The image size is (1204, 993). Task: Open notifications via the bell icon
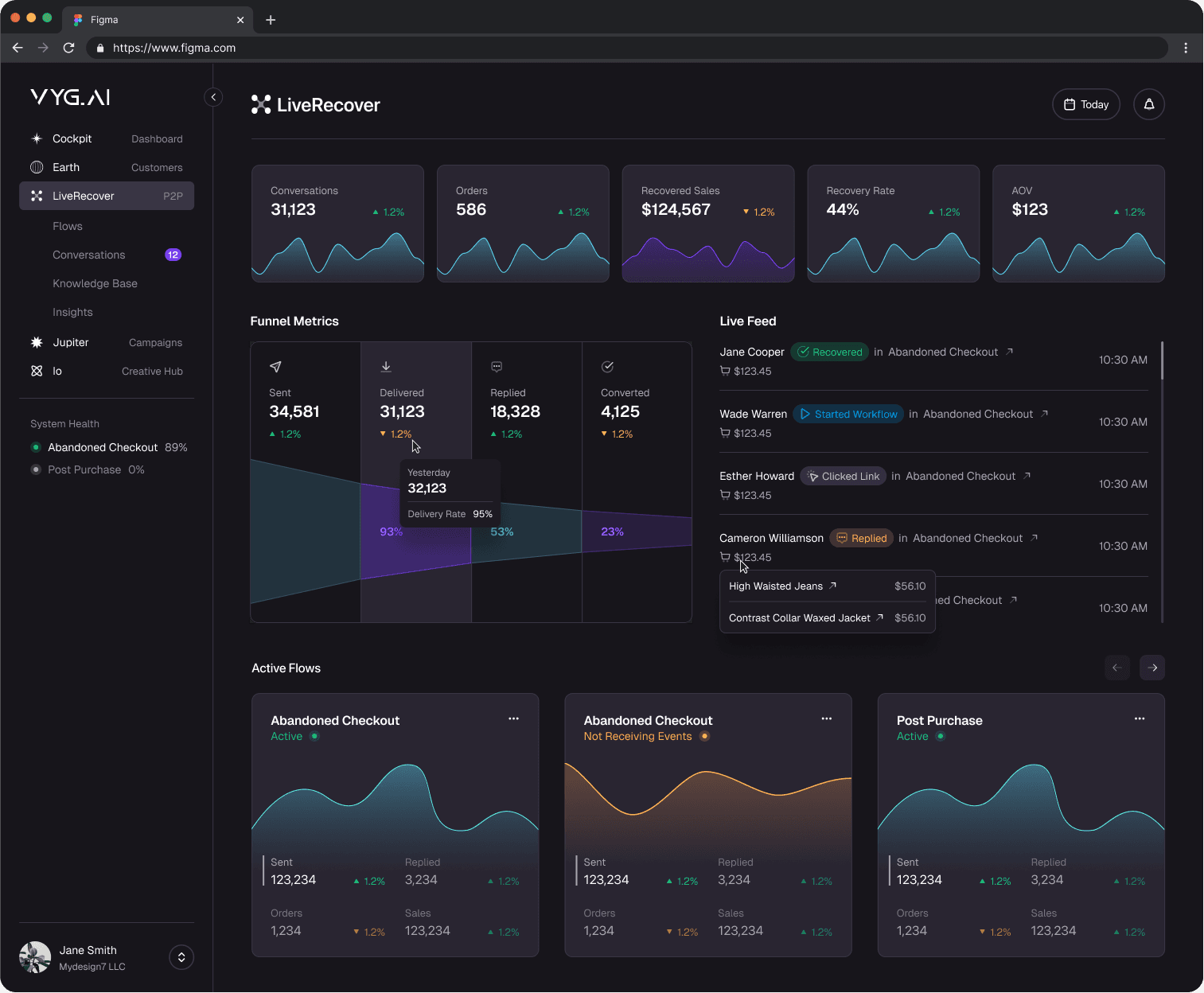[x=1148, y=104]
